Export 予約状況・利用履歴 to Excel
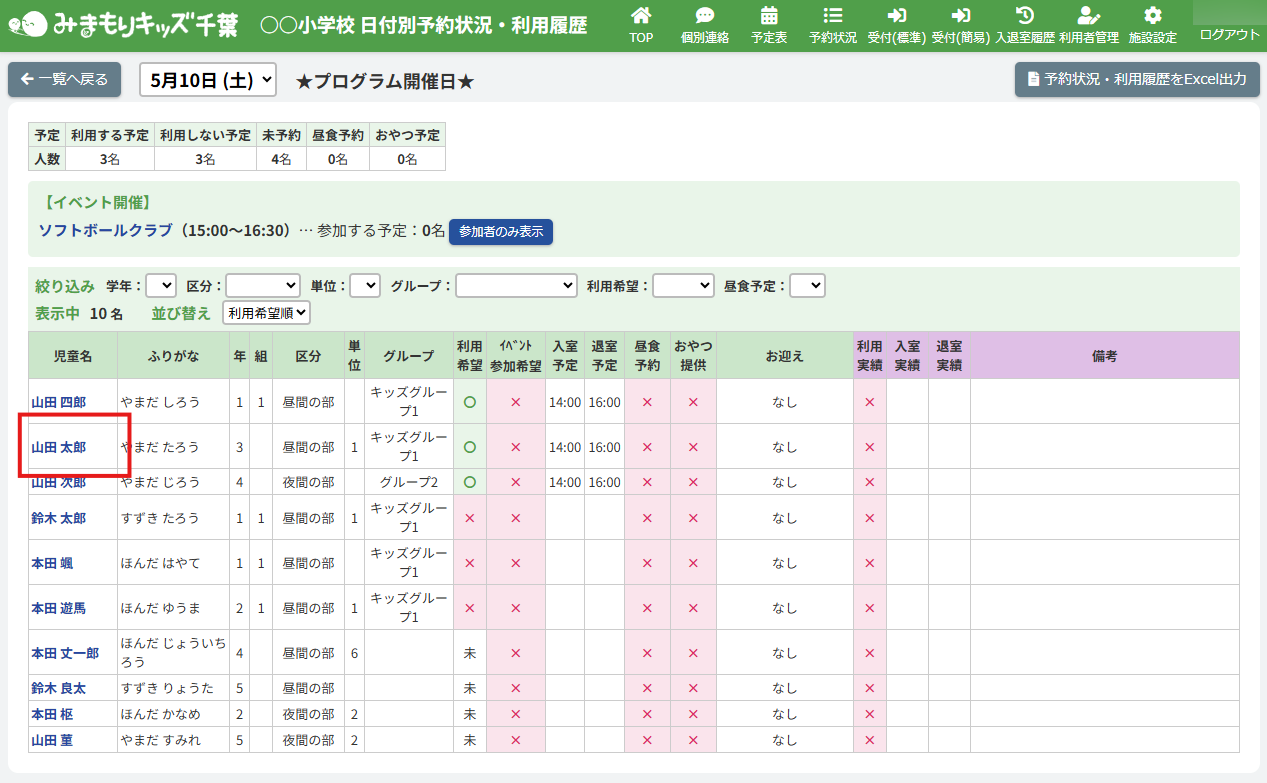 point(1136,79)
